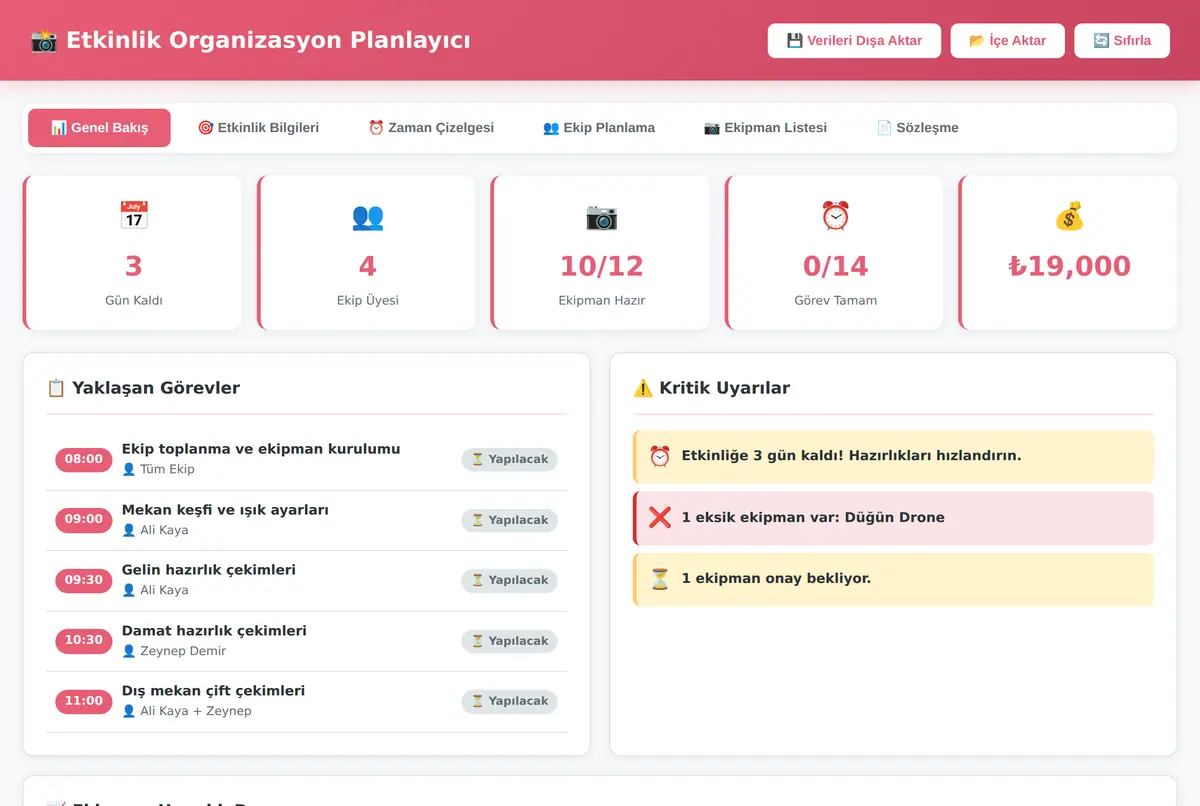Open the Genel Bakış tab
This screenshot has width=1200, height=806.
[99, 128]
